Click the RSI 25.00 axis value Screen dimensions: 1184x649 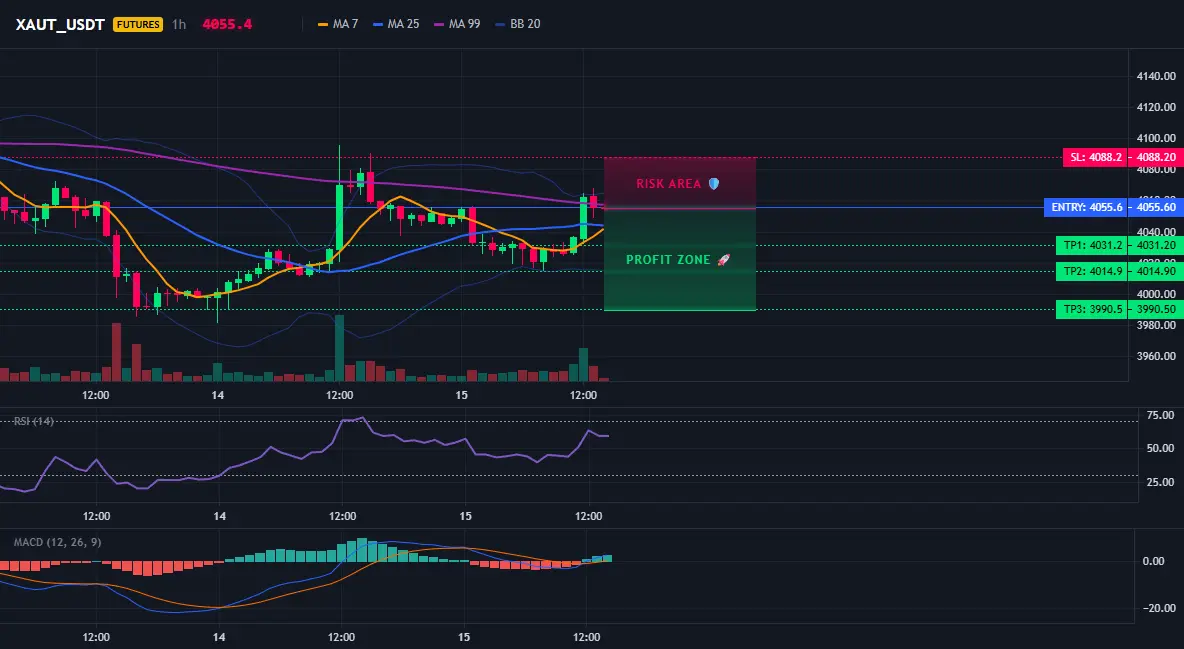pyautogui.click(x=1160, y=482)
